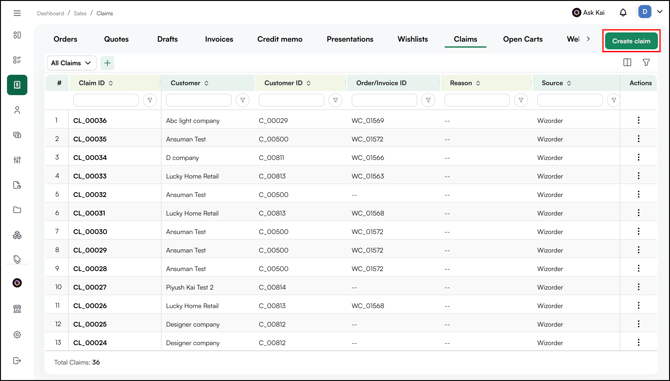This screenshot has width=670, height=381.
Task: Open claim CL_00030
Action: 90,232
